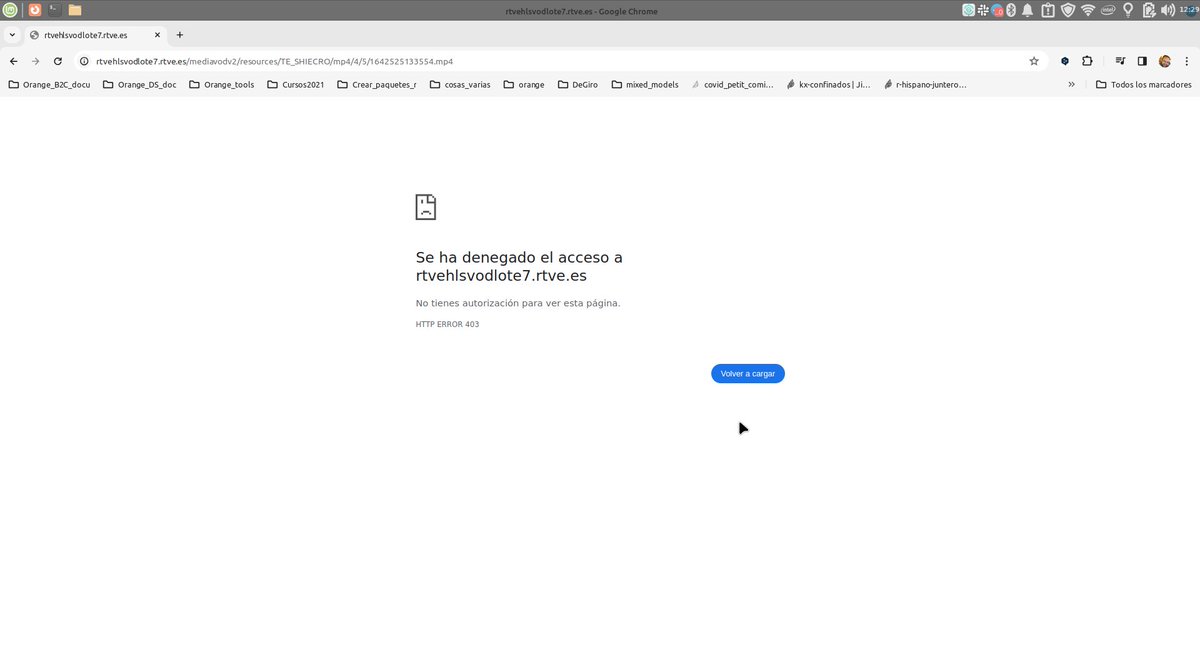Go forward to the next page
This screenshot has height=659, width=1200.
click(x=36, y=61)
